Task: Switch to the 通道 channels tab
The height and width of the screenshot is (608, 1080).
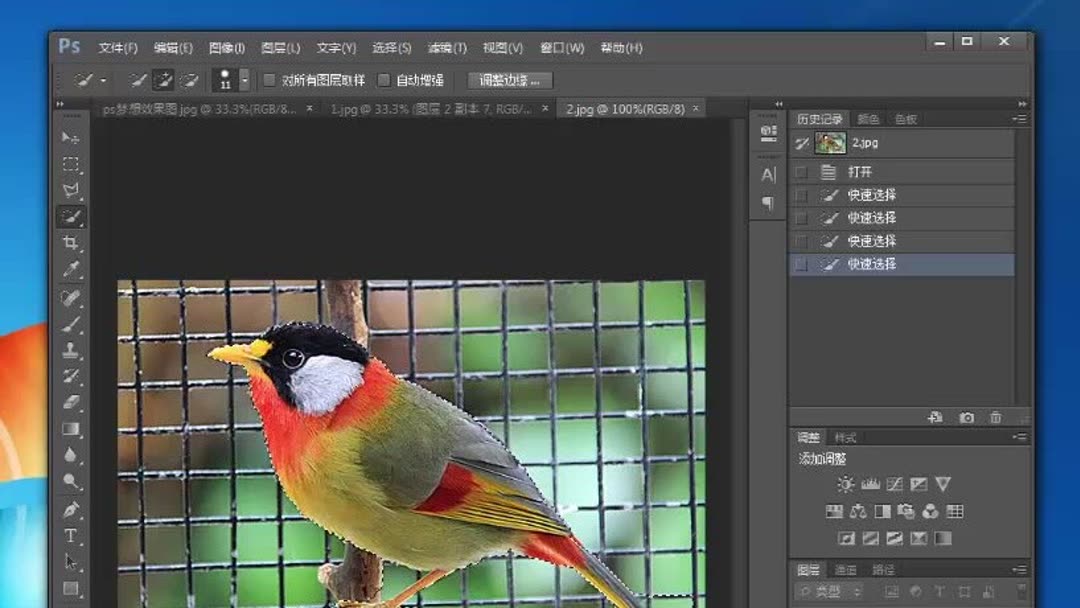Action: [844, 570]
